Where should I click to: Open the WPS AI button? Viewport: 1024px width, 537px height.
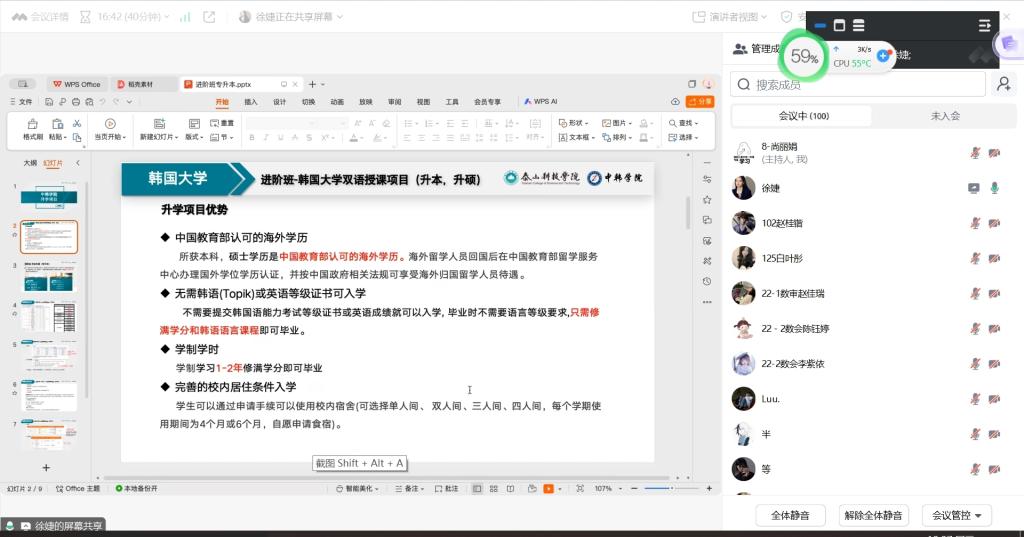coord(541,102)
